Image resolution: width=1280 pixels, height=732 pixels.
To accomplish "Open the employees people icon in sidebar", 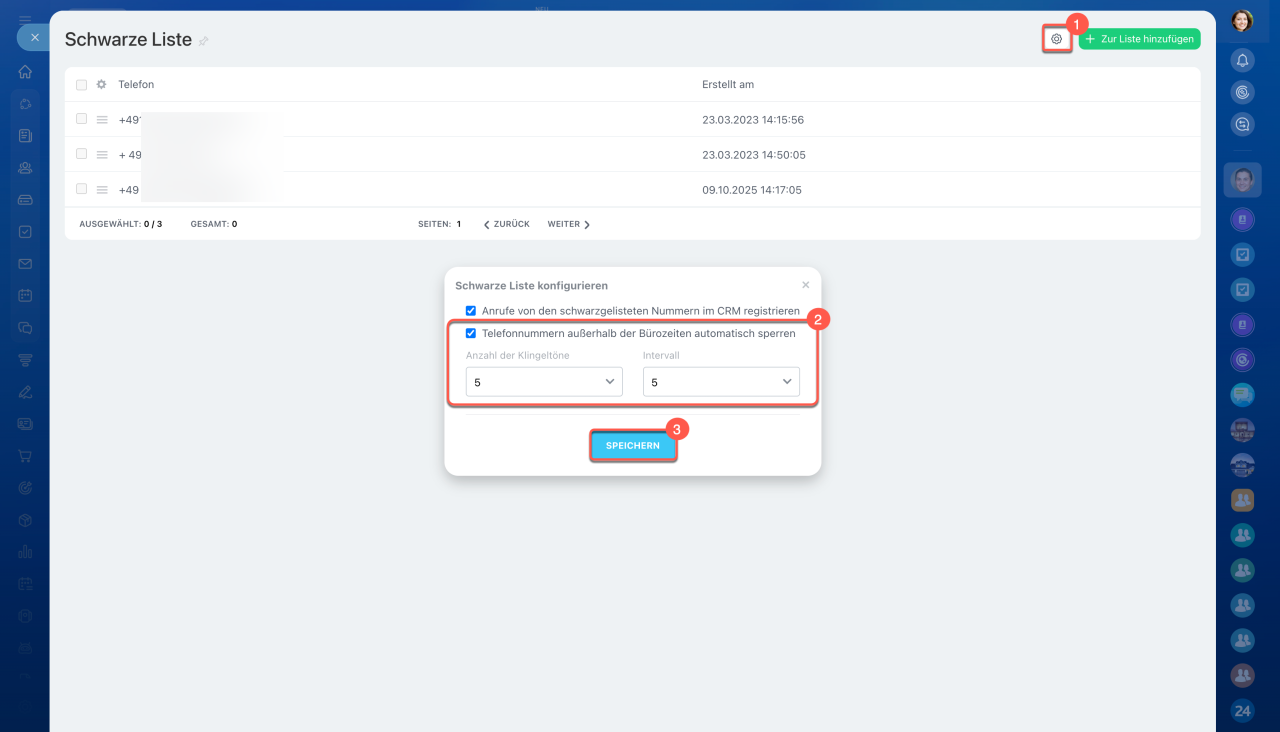I will [25, 168].
